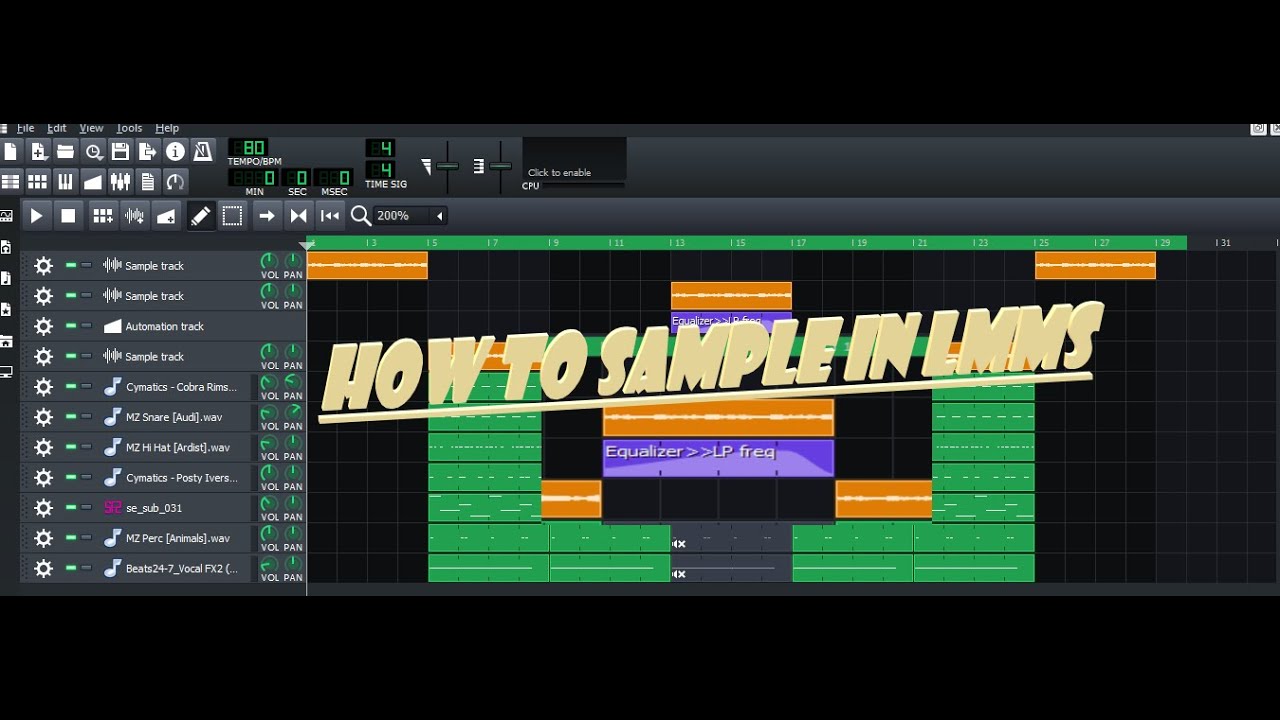This screenshot has height=720, width=1280.
Task: Export the project with the export arrow icon
Action: (148, 152)
